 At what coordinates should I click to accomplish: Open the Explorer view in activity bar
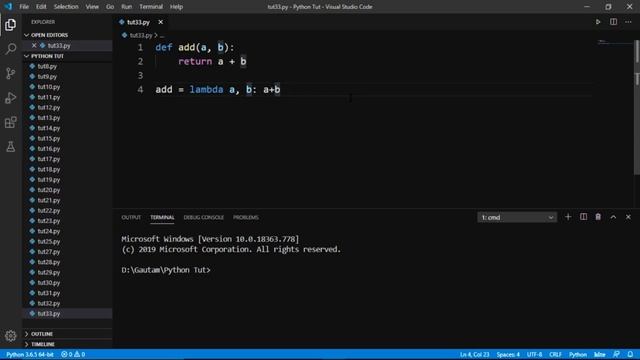coord(11,25)
